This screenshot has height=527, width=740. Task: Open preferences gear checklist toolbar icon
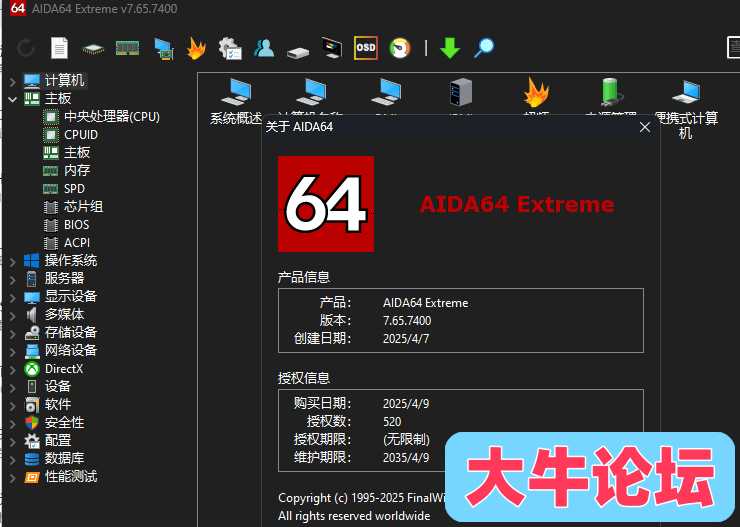tap(230, 48)
